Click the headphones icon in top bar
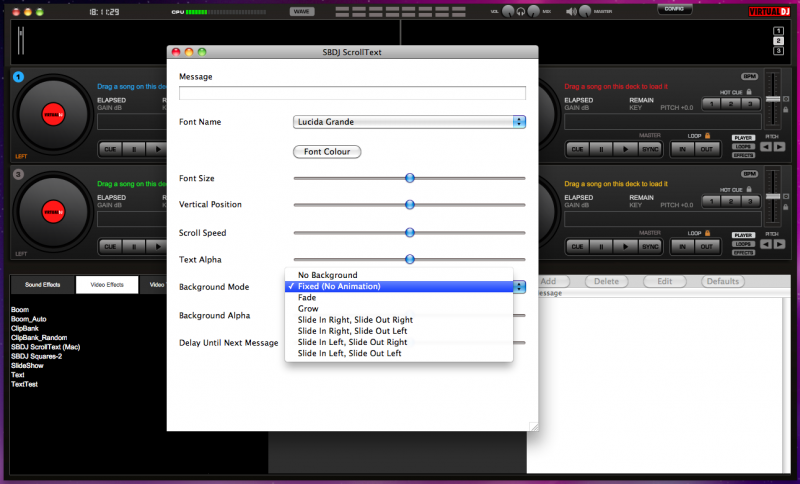 click(x=521, y=12)
